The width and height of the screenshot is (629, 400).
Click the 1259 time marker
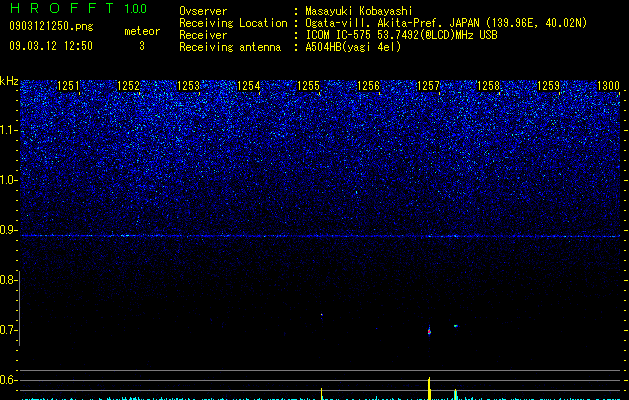[x=548, y=86]
